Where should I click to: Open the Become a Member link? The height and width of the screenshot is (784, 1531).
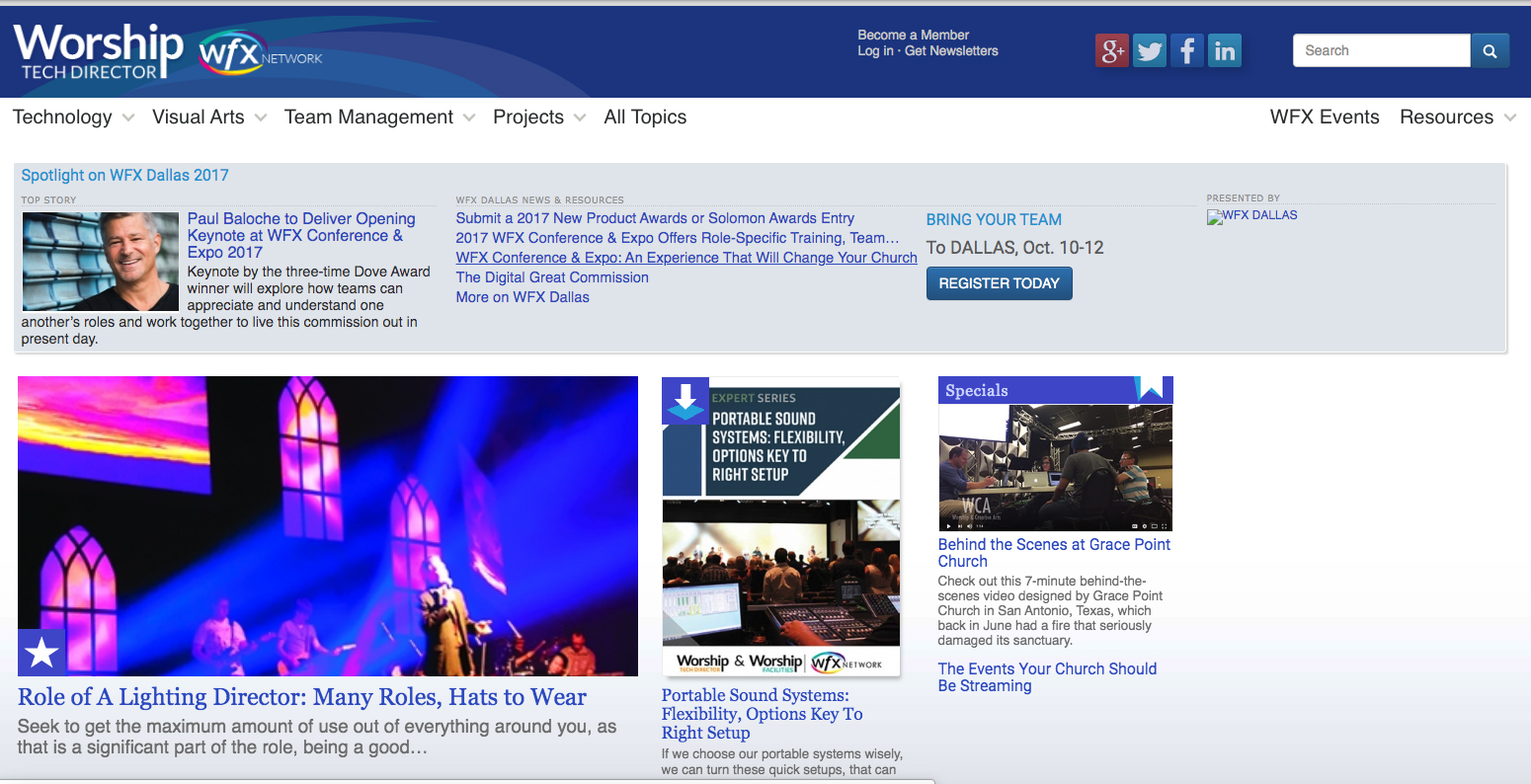[913, 35]
